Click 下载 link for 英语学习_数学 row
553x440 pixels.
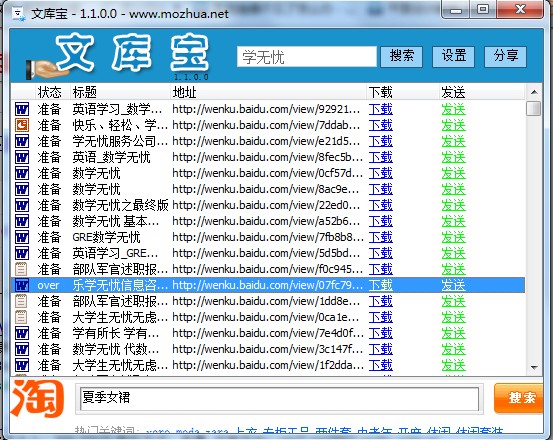coord(381,109)
